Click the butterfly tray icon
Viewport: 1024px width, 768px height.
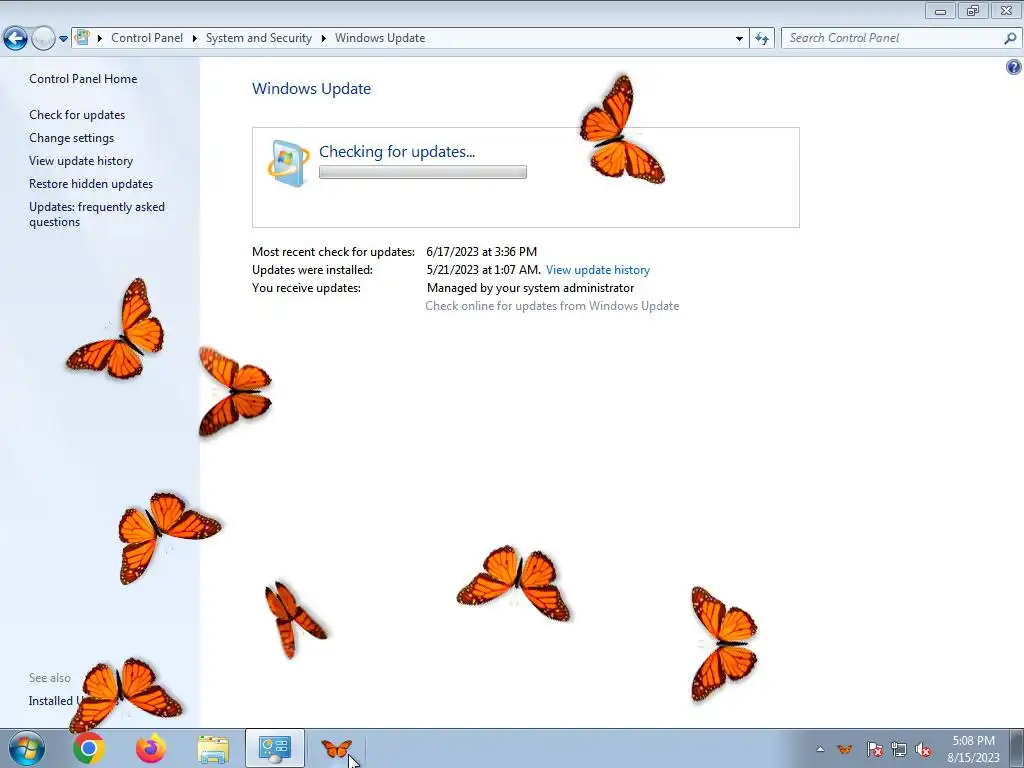pyautogui.click(x=844, y=749)
